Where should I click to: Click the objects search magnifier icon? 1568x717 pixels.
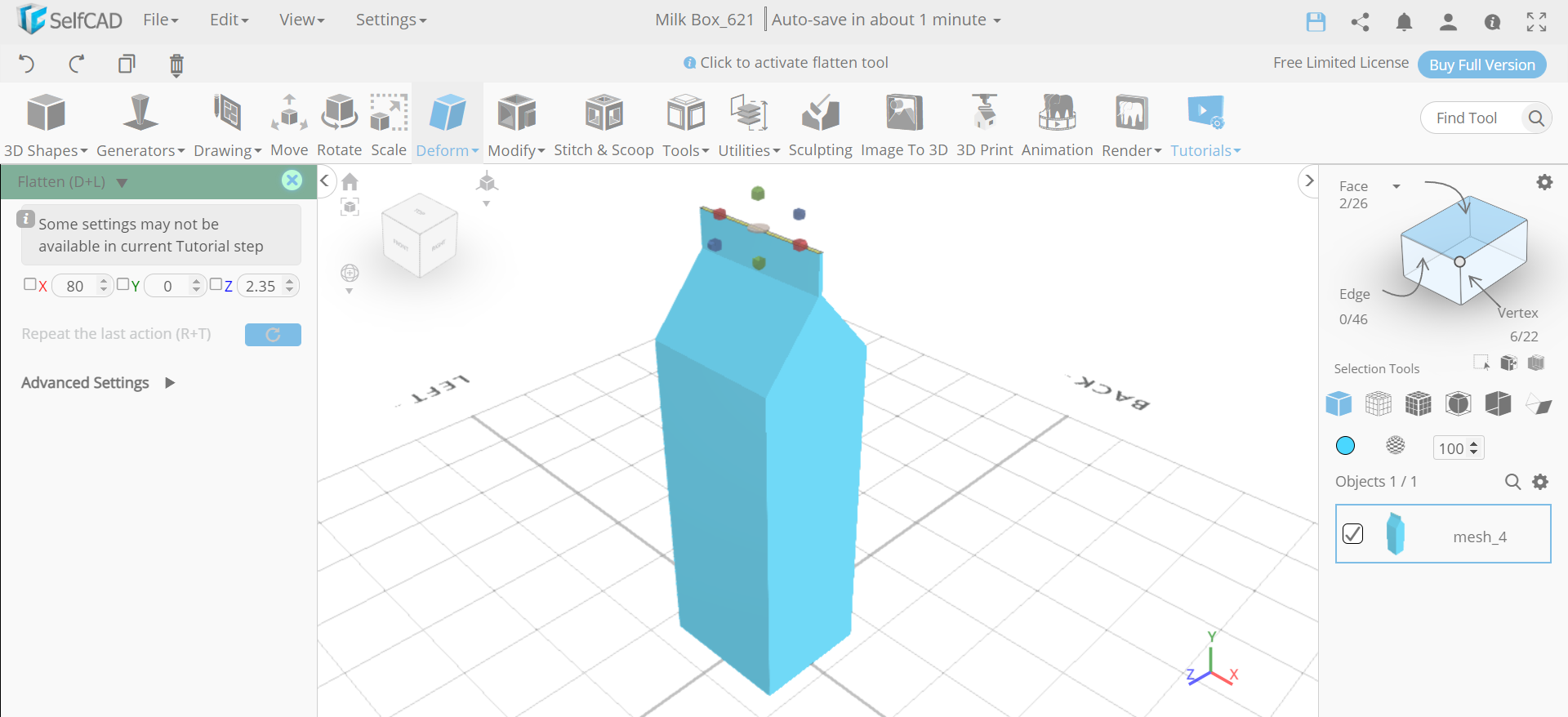pyautogui.click(x=1512, y=482)
